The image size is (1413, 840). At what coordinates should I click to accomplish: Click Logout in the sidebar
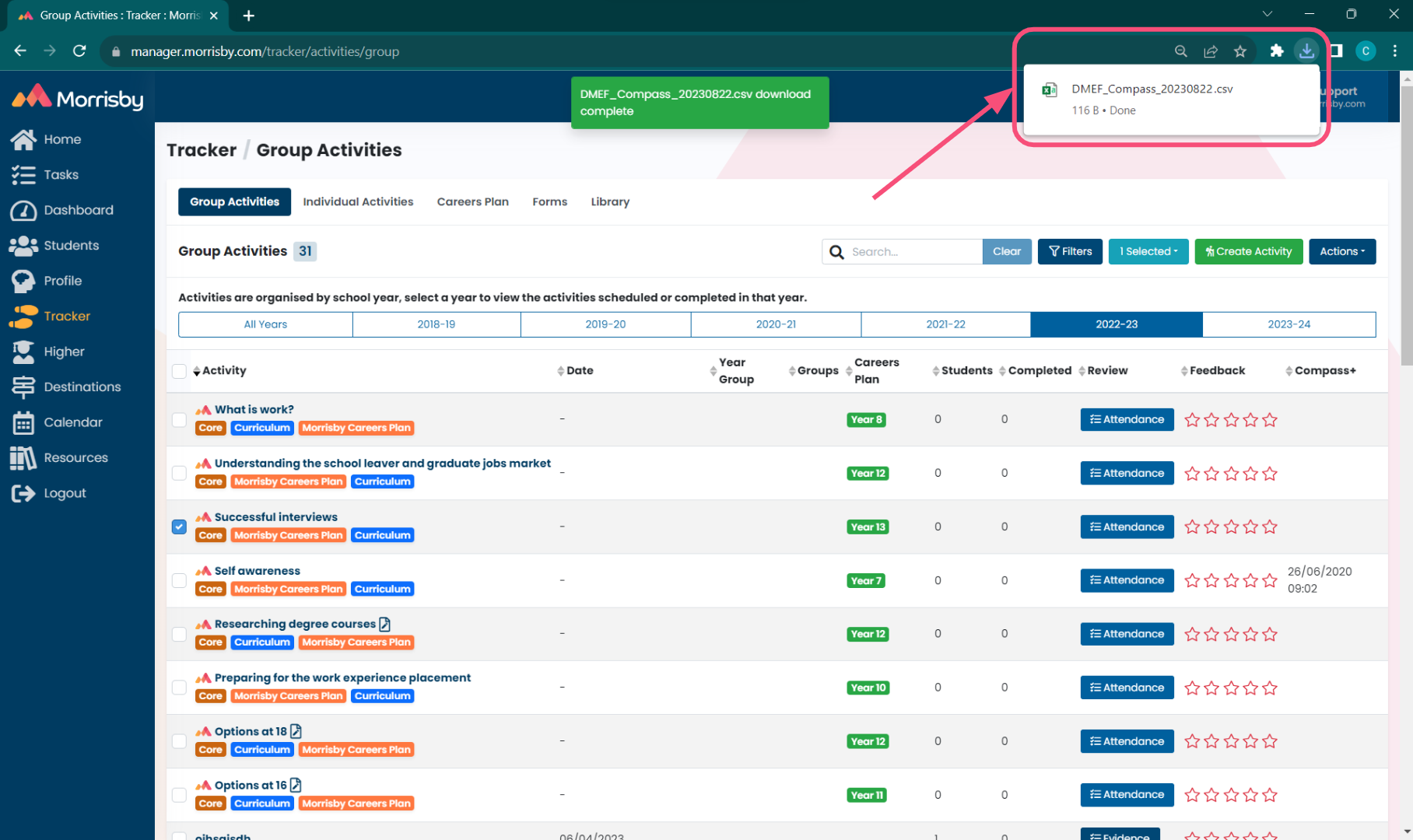click(x=49, y=493)
